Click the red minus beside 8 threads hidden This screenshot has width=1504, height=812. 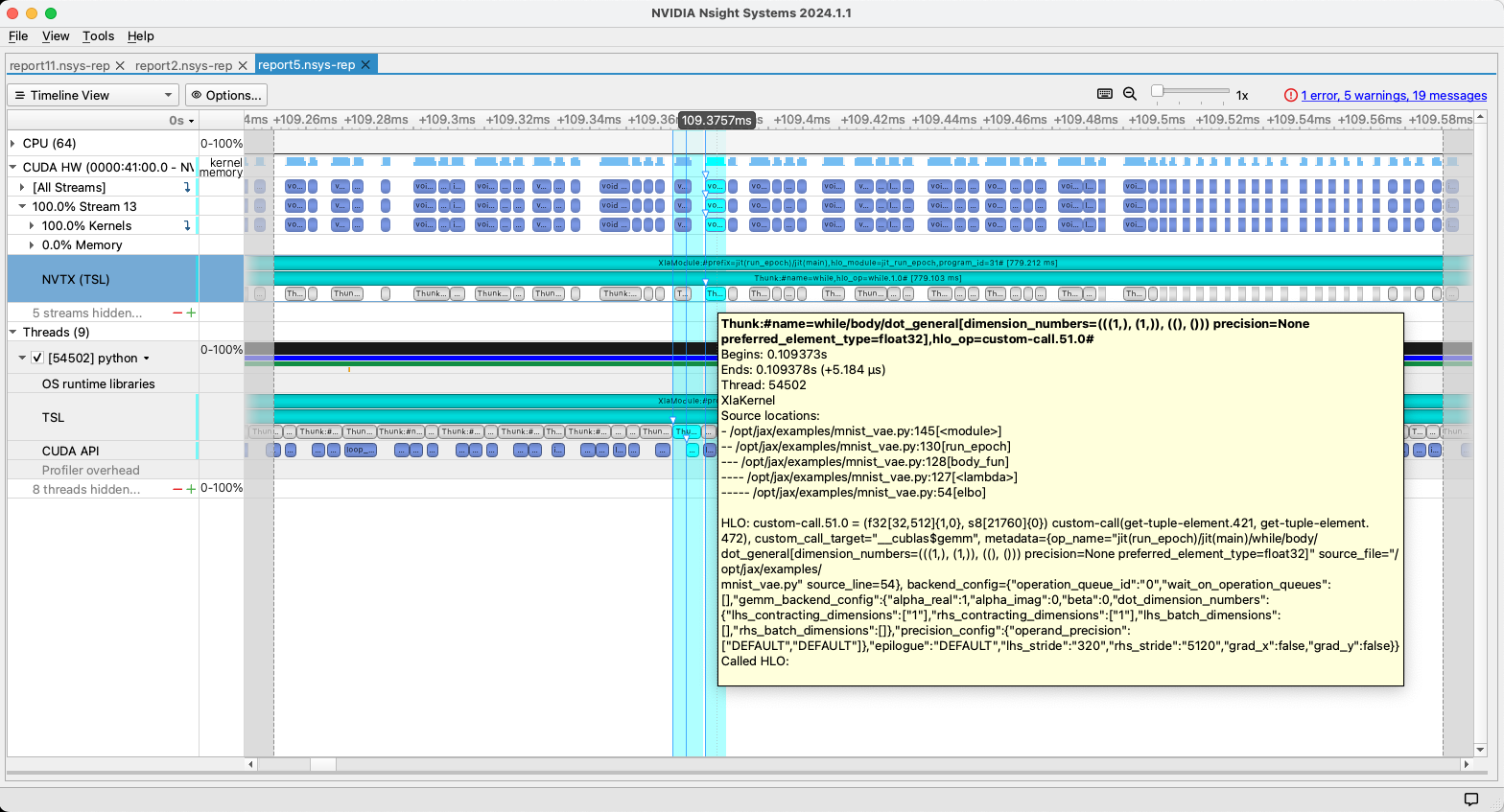(177, 489)
